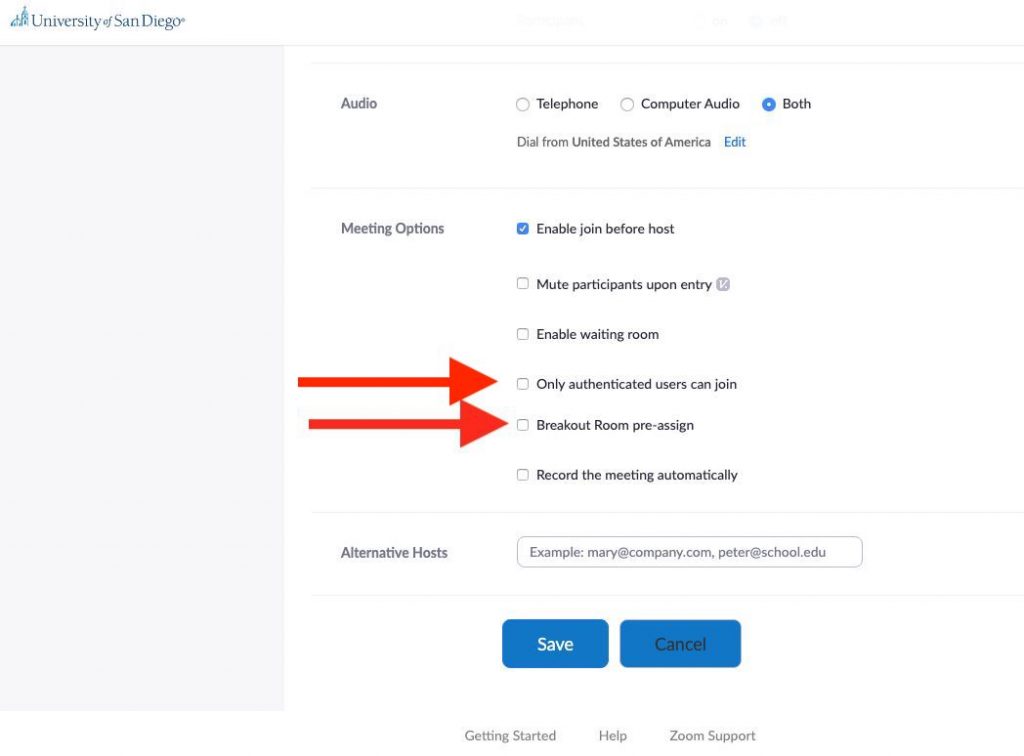Go to Zoom Support
1024x756 pixels.
click(x=712, y=736)
